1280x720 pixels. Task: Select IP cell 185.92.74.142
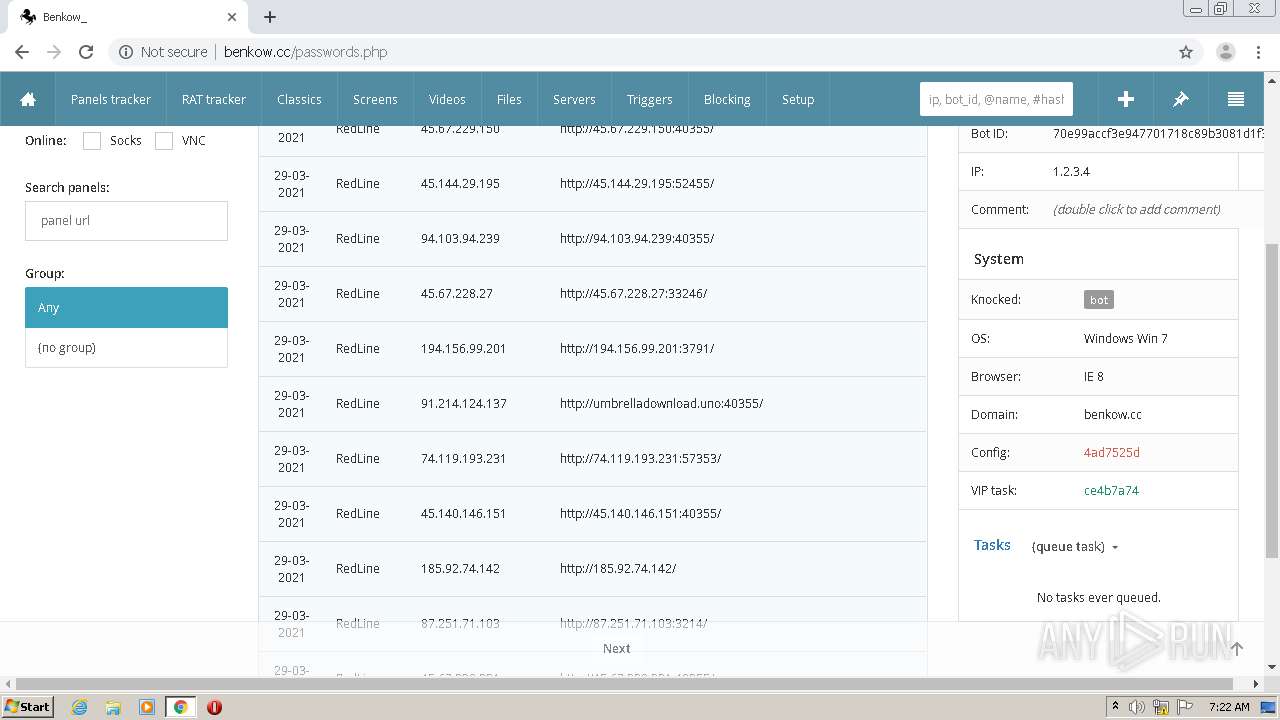[x=460, y=569]
